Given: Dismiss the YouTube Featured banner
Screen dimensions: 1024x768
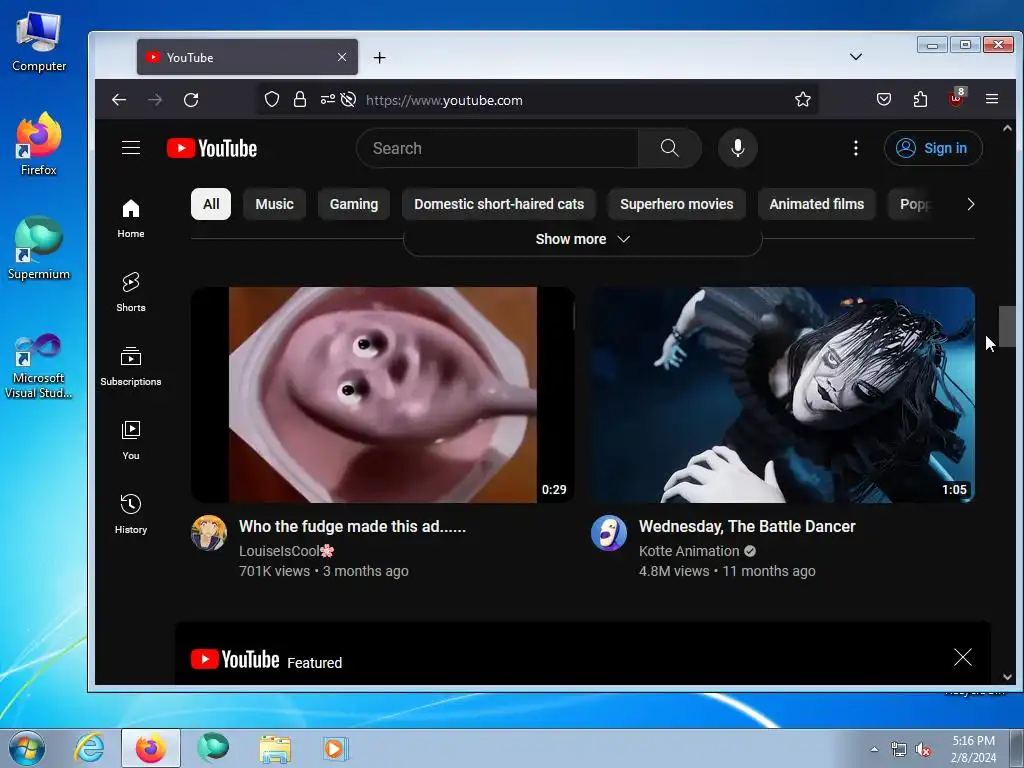Looking at the screenshot, I should pos(963,657).
